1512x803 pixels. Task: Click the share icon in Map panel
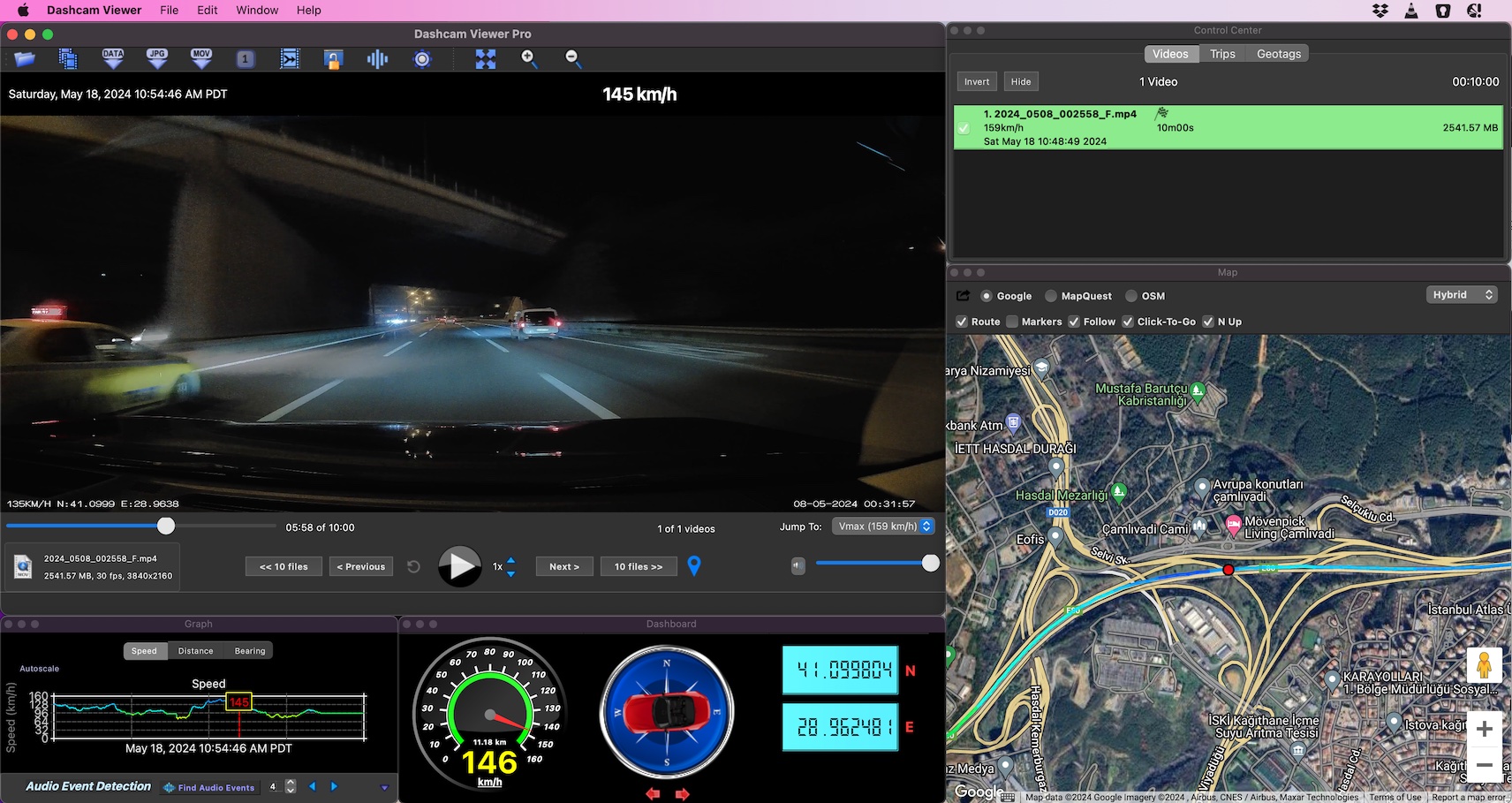pyautogui.click(x=963, y=296)
